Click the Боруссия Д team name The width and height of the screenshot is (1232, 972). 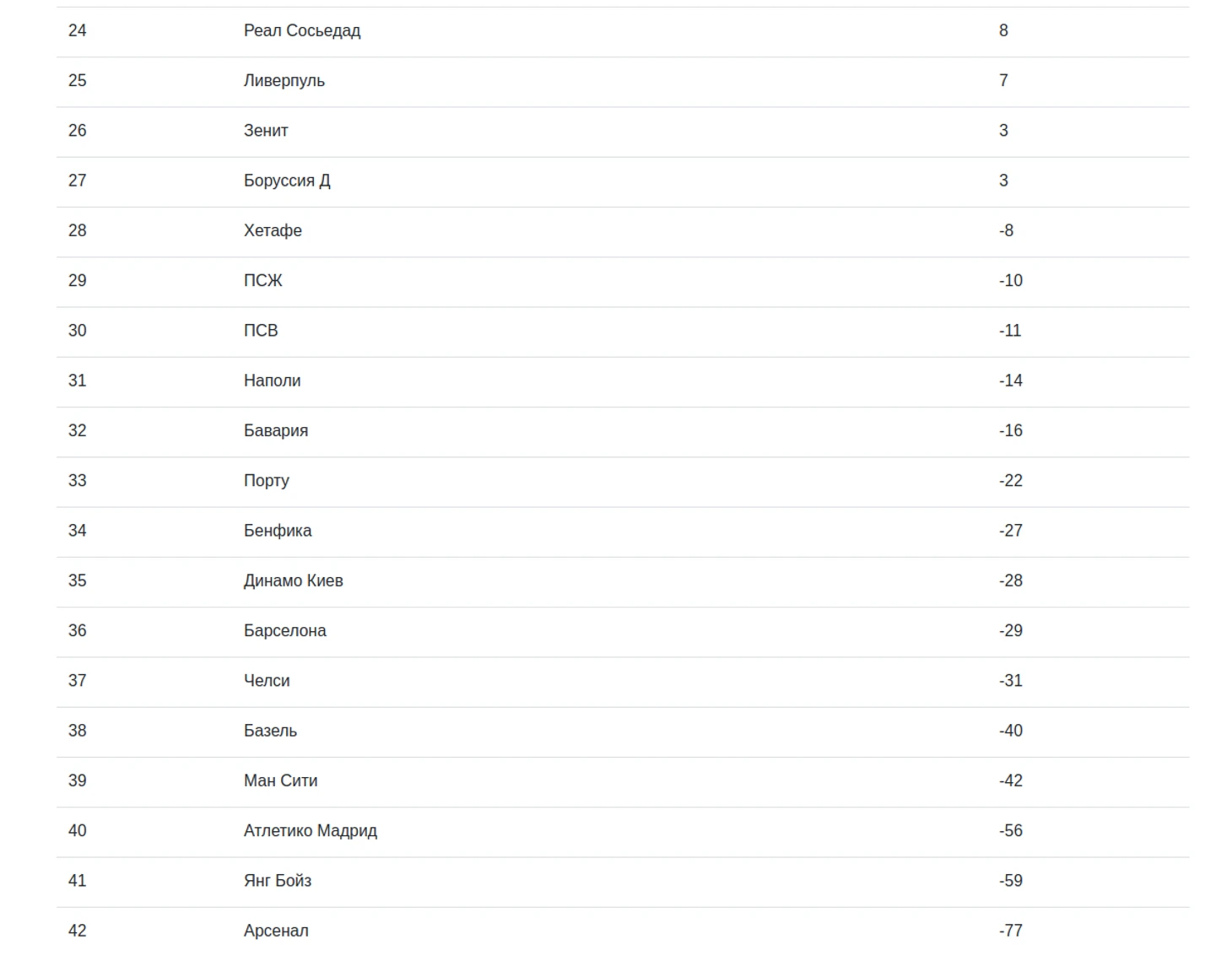[x=287, y=181]
